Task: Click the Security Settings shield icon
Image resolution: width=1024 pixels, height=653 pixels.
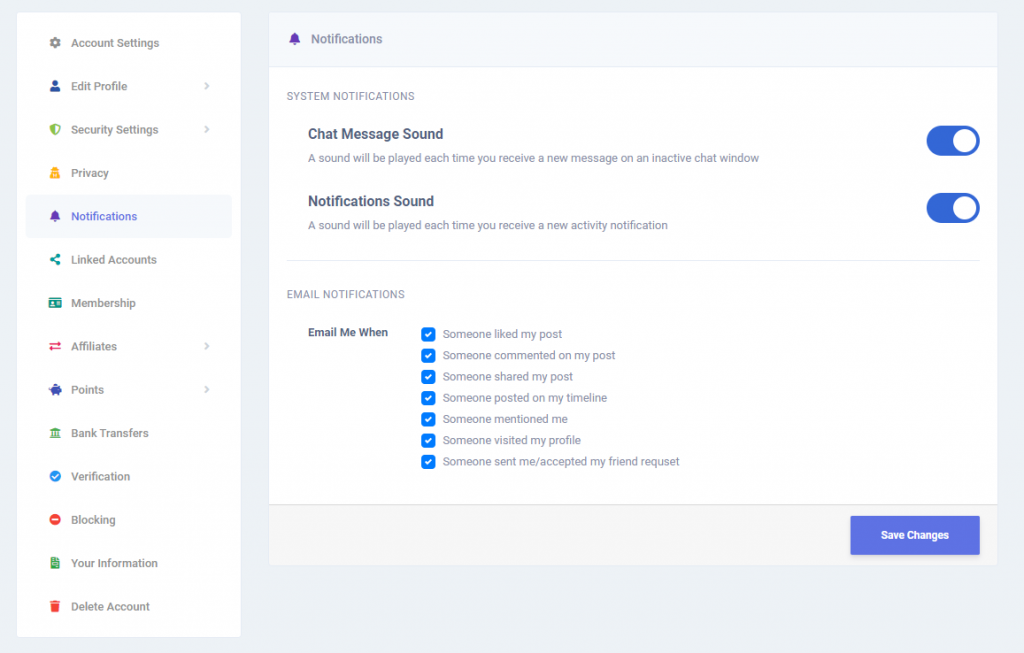Action: pyautogui.click(x=55, y=129)
